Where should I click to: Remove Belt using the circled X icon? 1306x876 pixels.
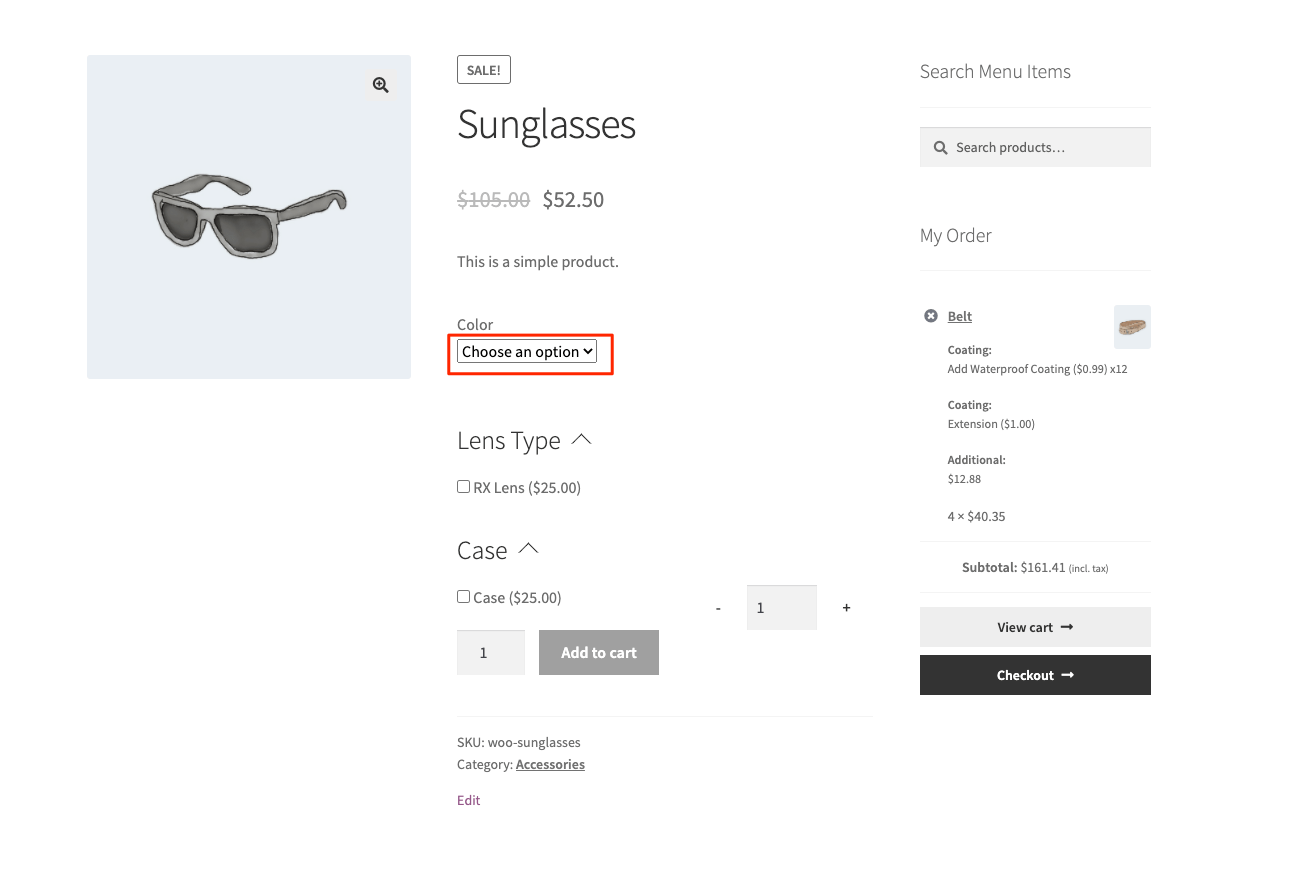click(x=931, y=316)
